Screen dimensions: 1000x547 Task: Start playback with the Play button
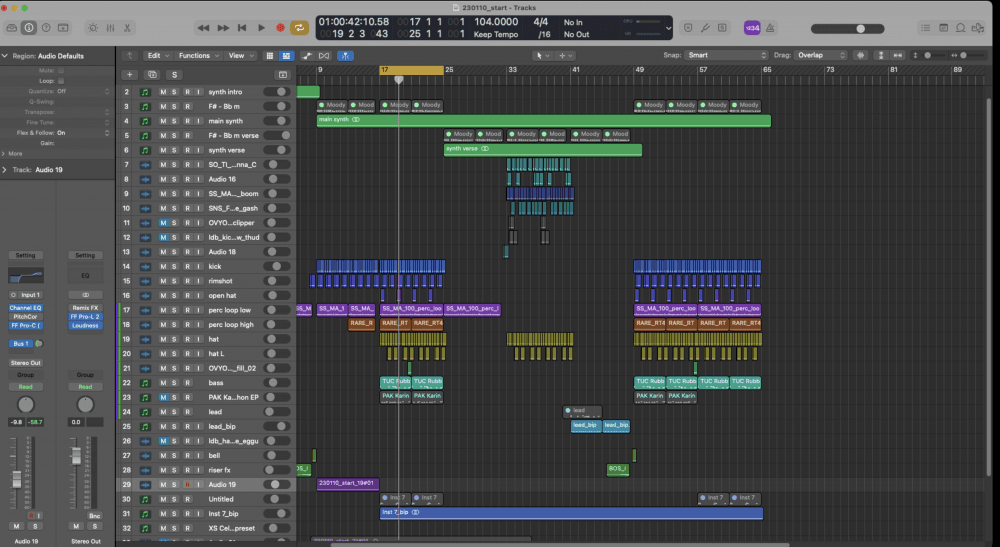(x=261, y=28)
